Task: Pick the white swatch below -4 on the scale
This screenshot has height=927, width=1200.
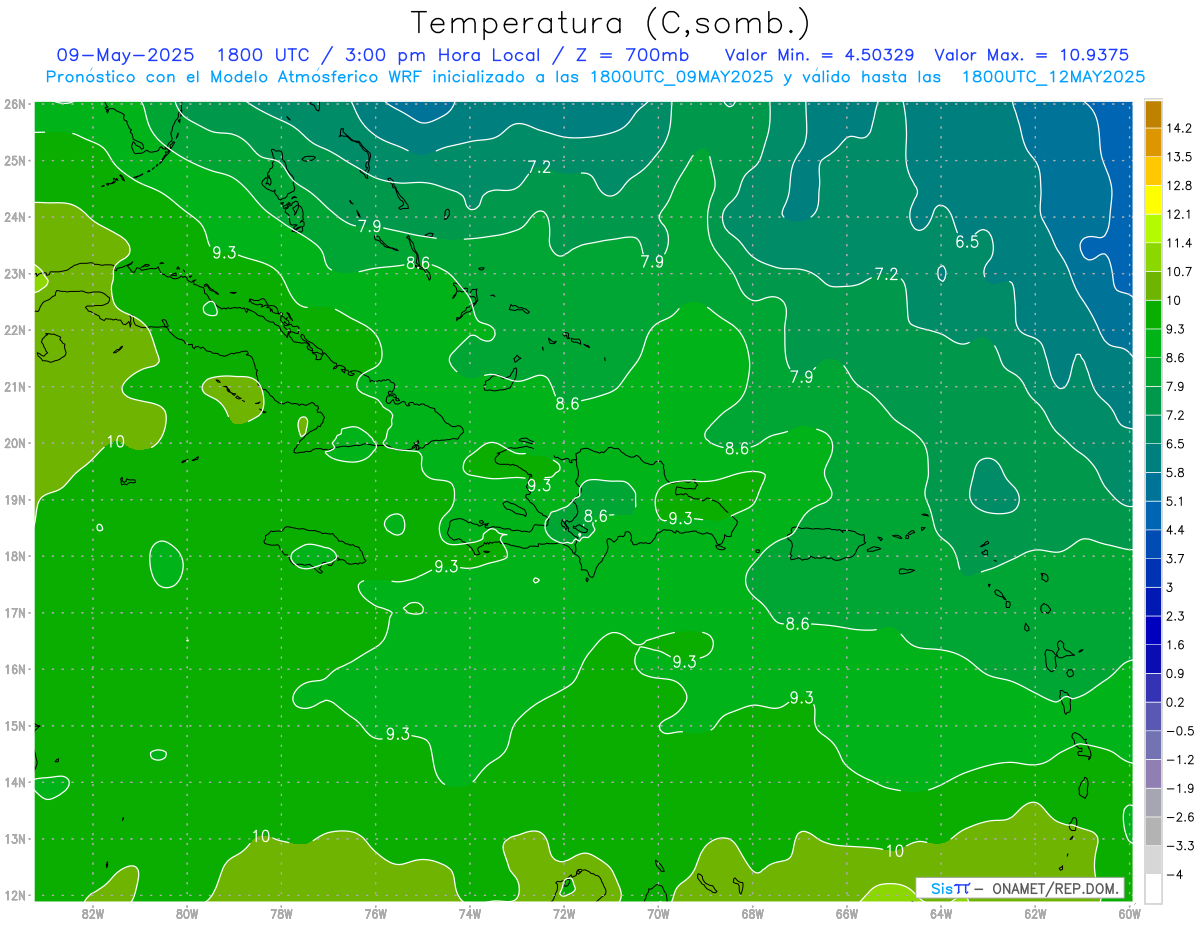Action: (1153, 888)
